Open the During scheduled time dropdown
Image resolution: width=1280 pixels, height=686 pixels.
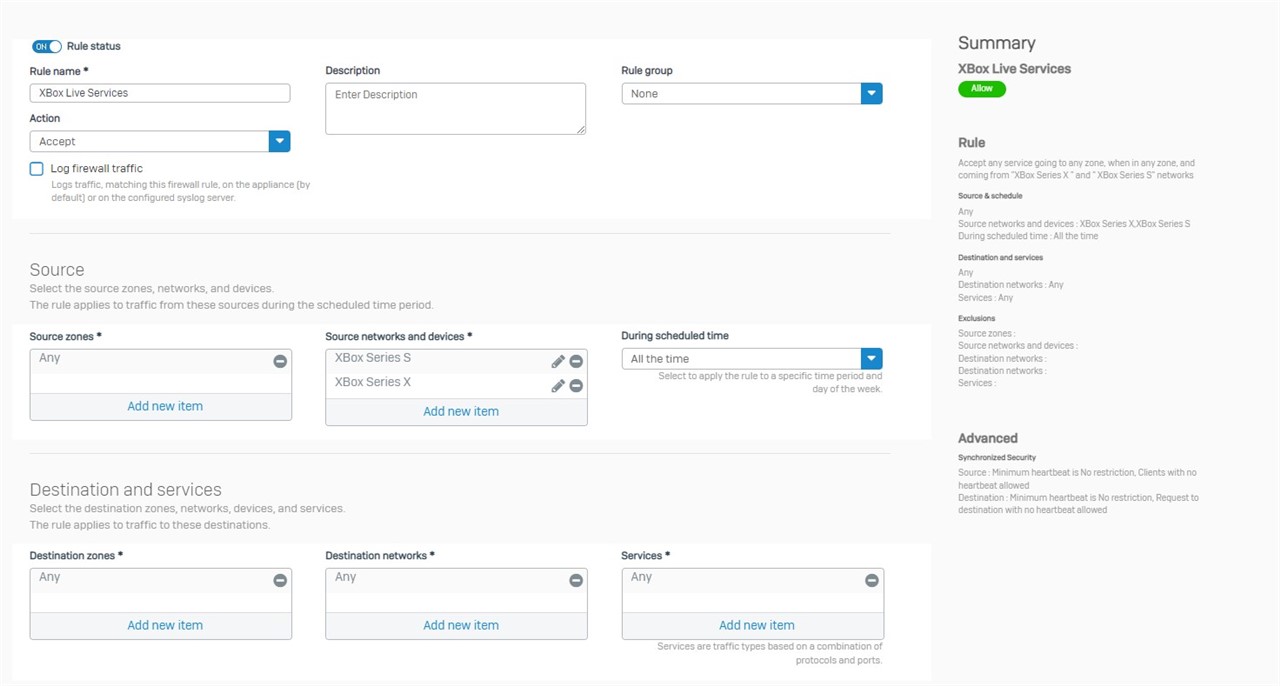[x=751, y=358]
